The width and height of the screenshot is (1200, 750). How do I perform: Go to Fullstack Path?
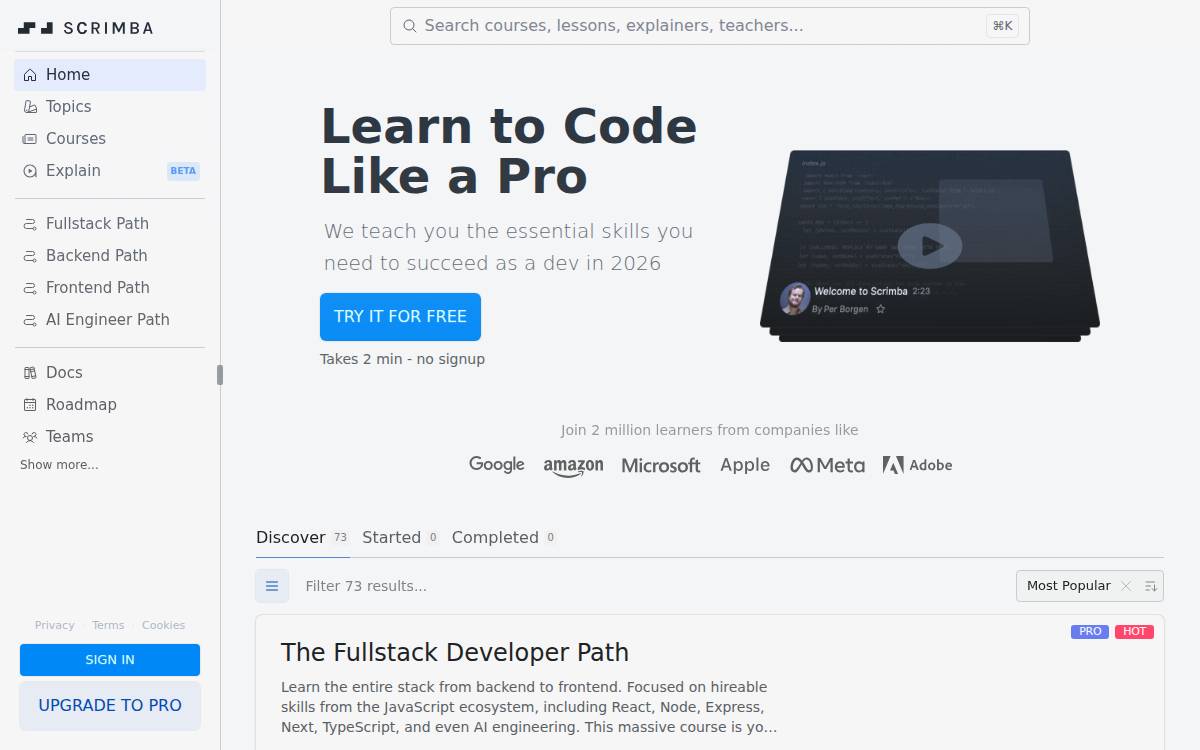tap(110, 224)
